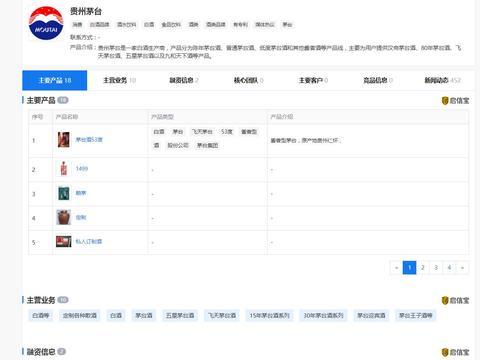This screenshot has width=480, height=360.
Task: Click the 飞天茅台 product type tag
Action: pos(202,132)
